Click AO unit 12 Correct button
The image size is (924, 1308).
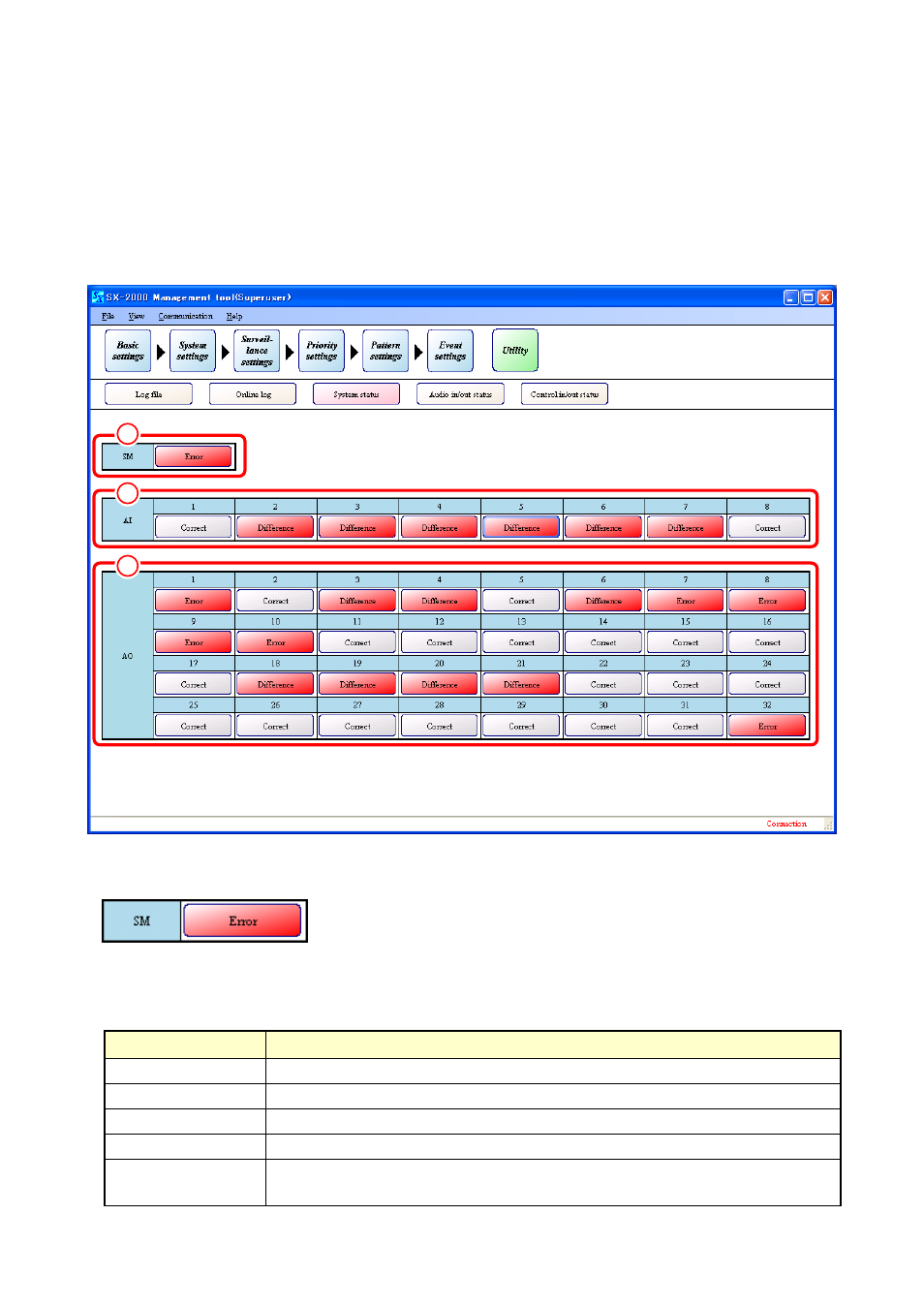coord(440,642)
